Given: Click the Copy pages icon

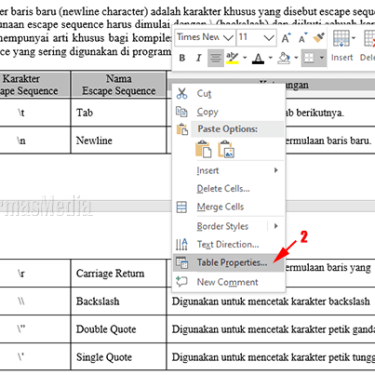Looking at the screenshot, I should point(182,112).
